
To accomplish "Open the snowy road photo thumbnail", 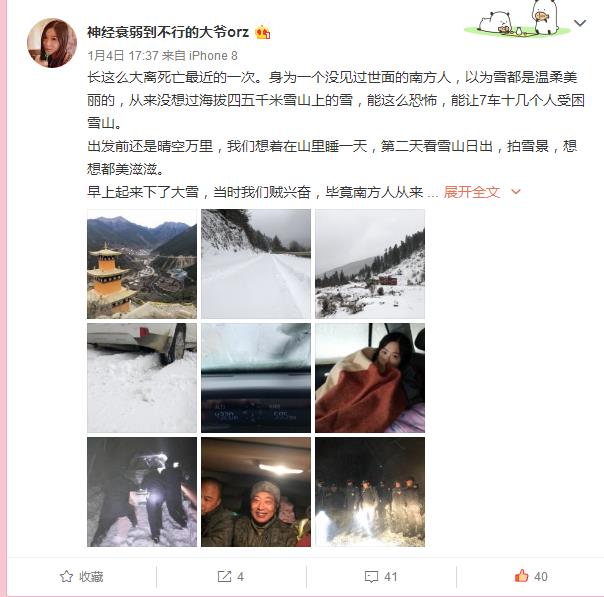I will pos(256,264).
